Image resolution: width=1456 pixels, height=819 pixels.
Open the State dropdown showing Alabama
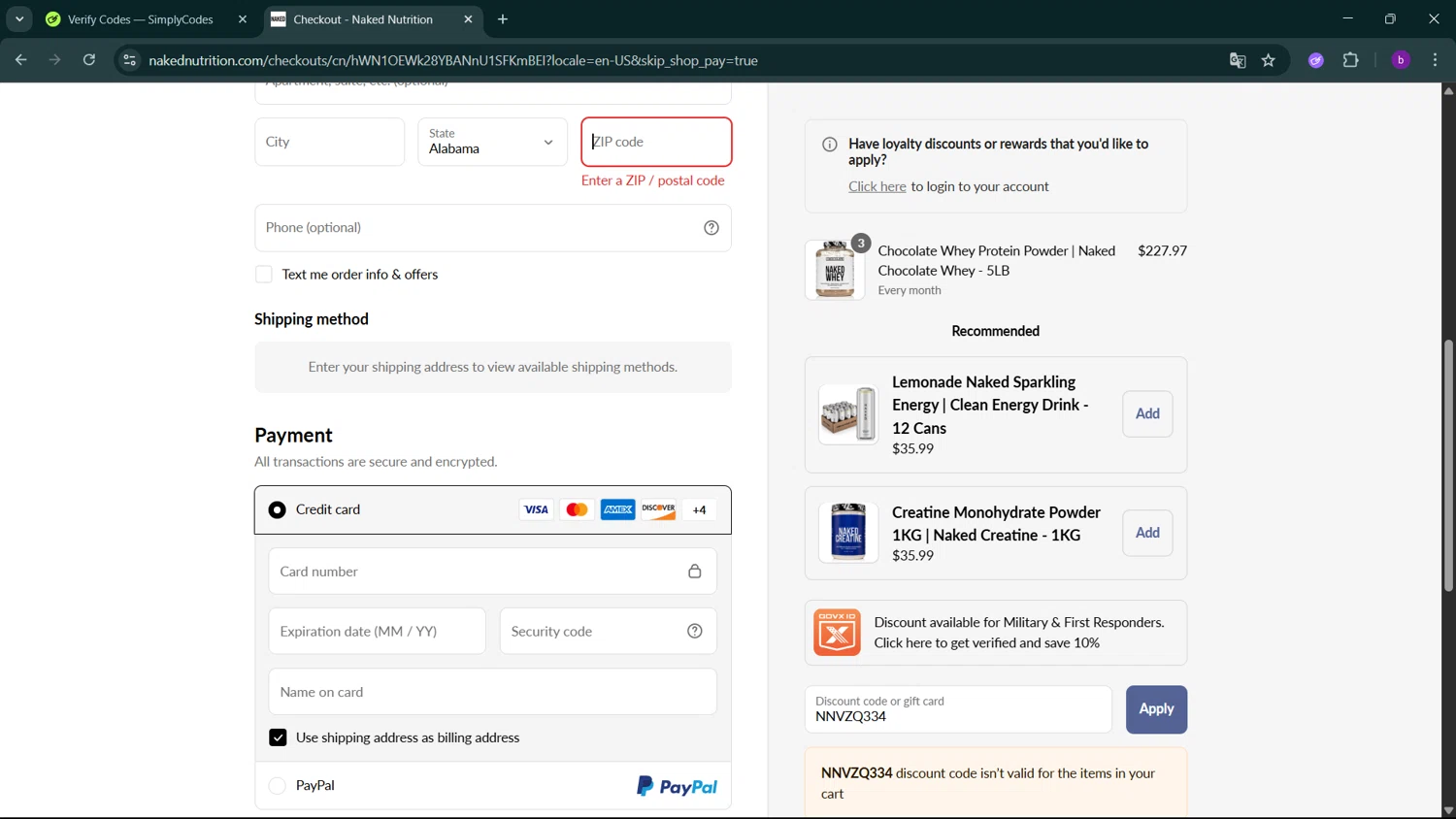pyautogui.click(x=492, y=142)
